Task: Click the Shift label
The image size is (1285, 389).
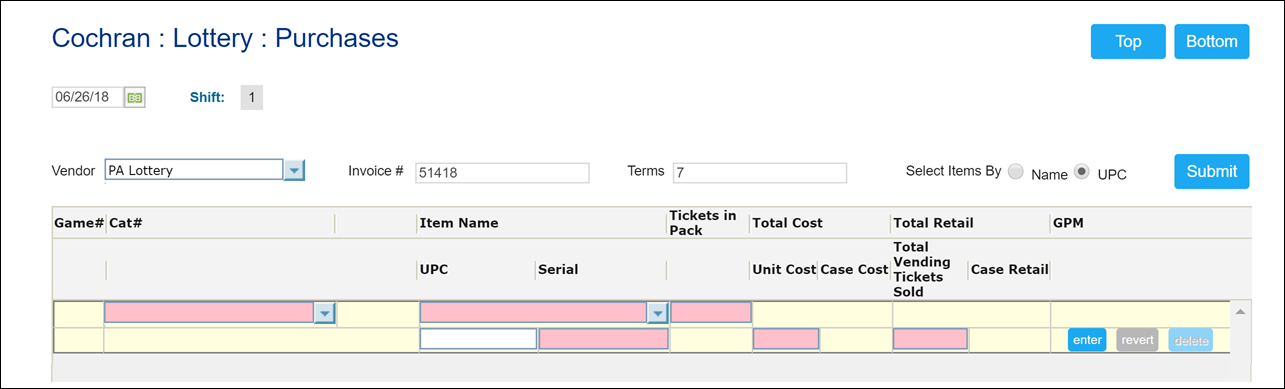Action: (x=207, y=97)
